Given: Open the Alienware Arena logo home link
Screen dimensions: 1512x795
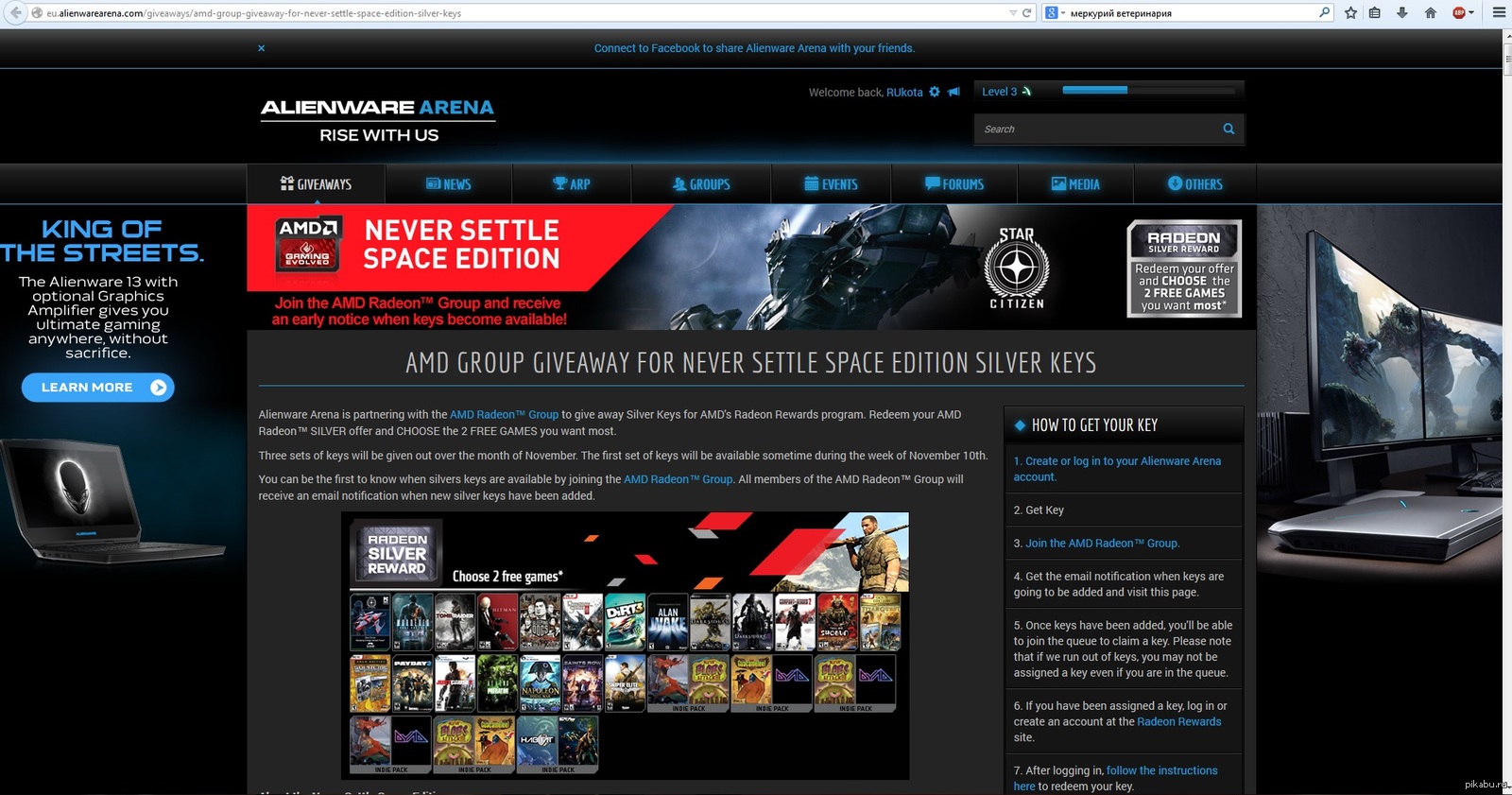Looking at the screenshot, I should click(378, 121).
